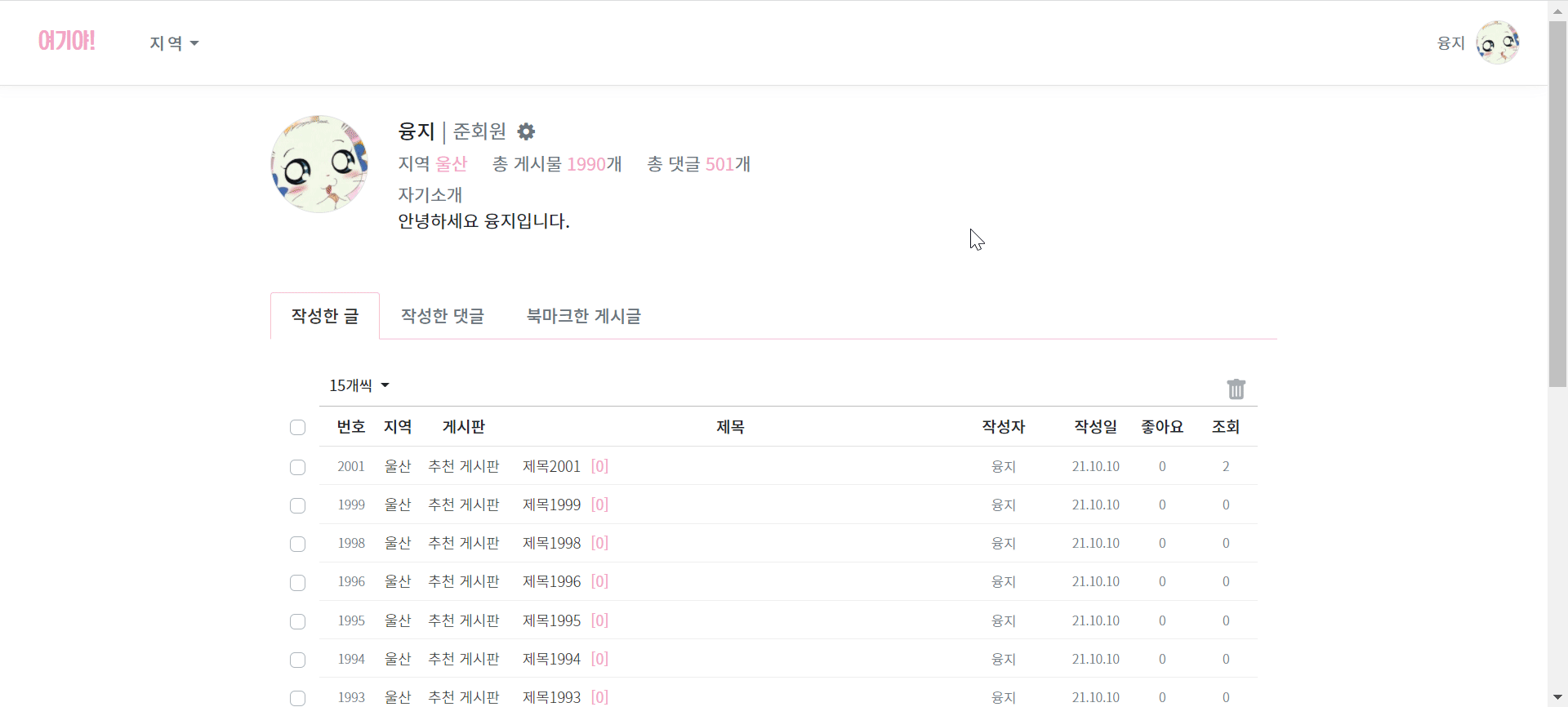Image resolution: width=1568 pixels, height=707 pixels.
Task: Click the 제목 column header
Action: tap(730, 427)
